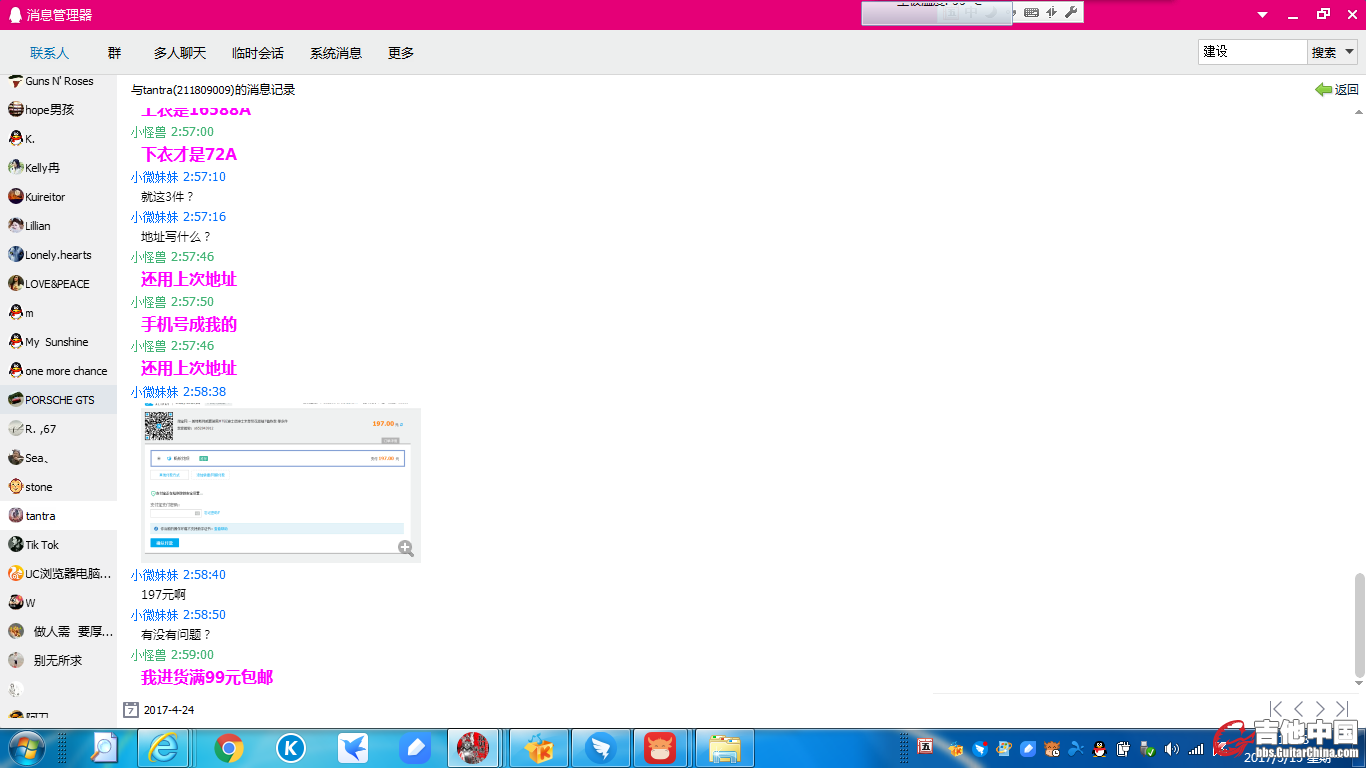Click message text 下衣才是72A
The width and height of the screenshot is (1366, 768).
(189, 155)
